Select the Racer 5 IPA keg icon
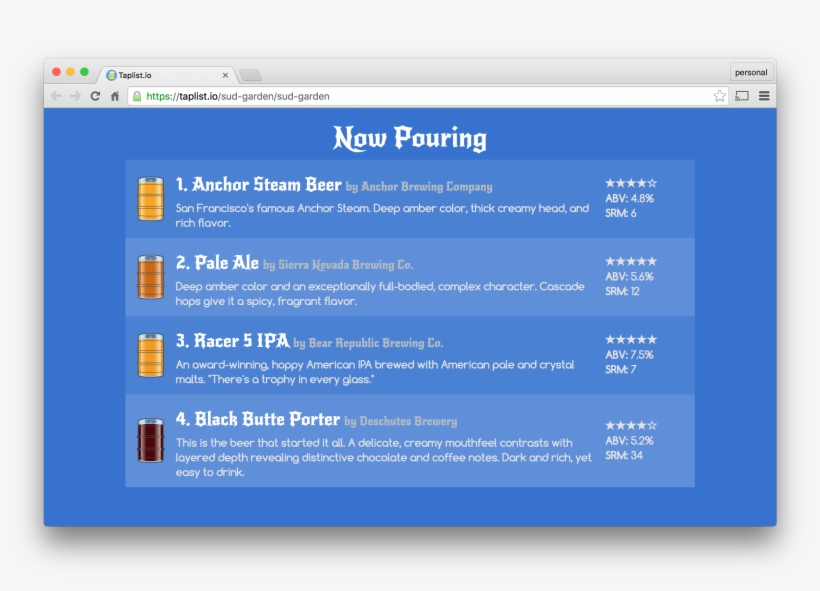This screenshot has width=820, height=591. pyautogui.click(x=150, y=357)
